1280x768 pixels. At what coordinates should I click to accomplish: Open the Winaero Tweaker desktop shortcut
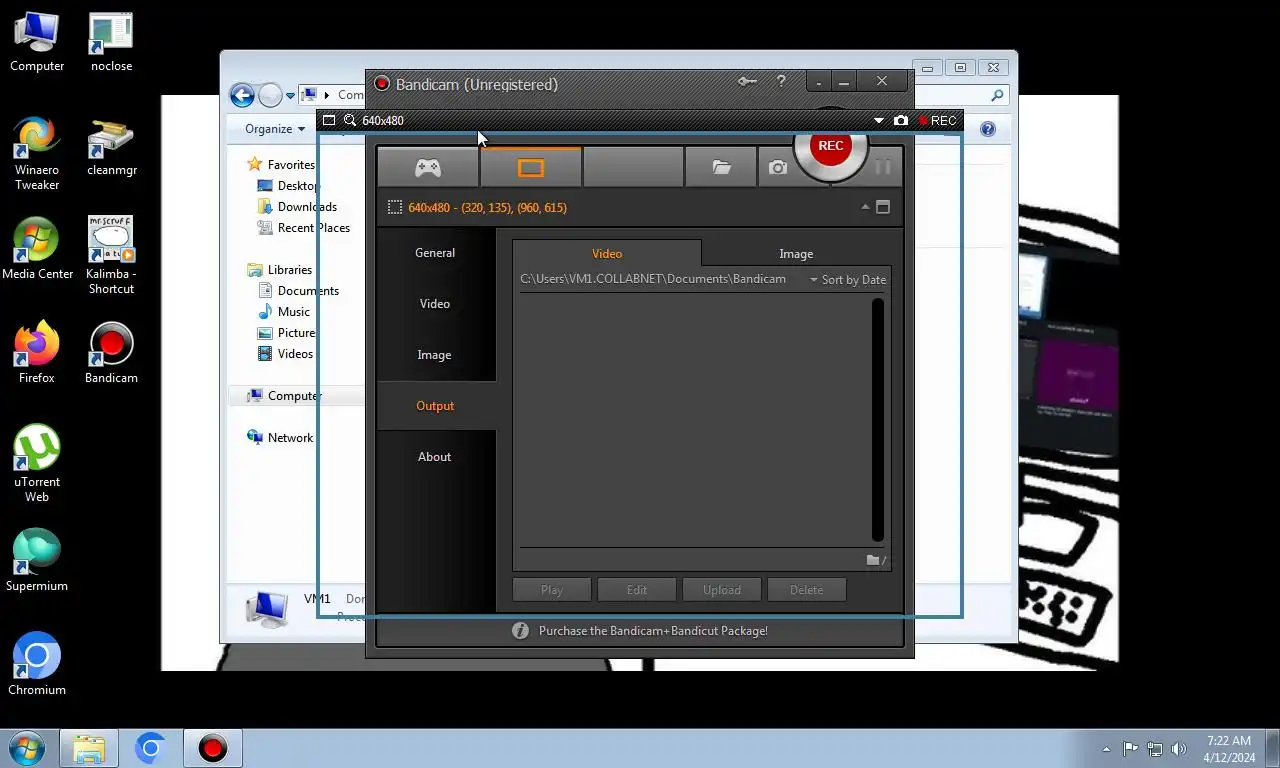coord(37,154)
